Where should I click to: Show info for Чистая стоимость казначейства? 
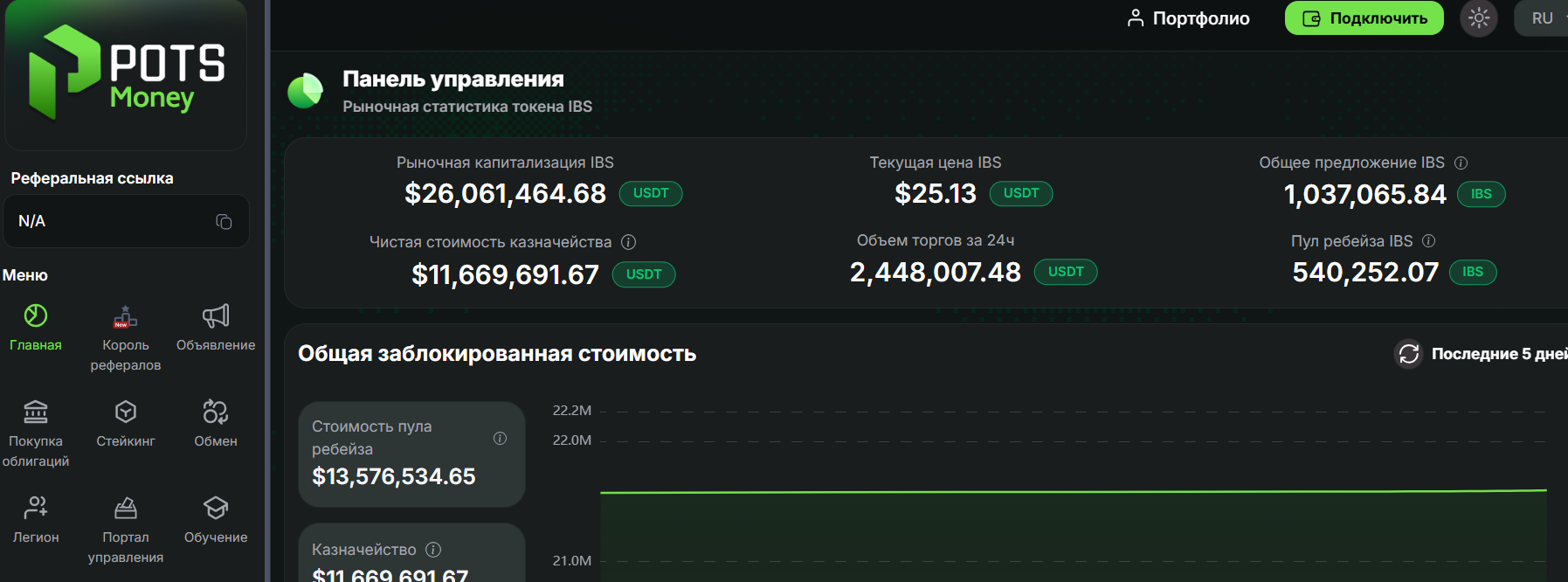coord(628,242)
